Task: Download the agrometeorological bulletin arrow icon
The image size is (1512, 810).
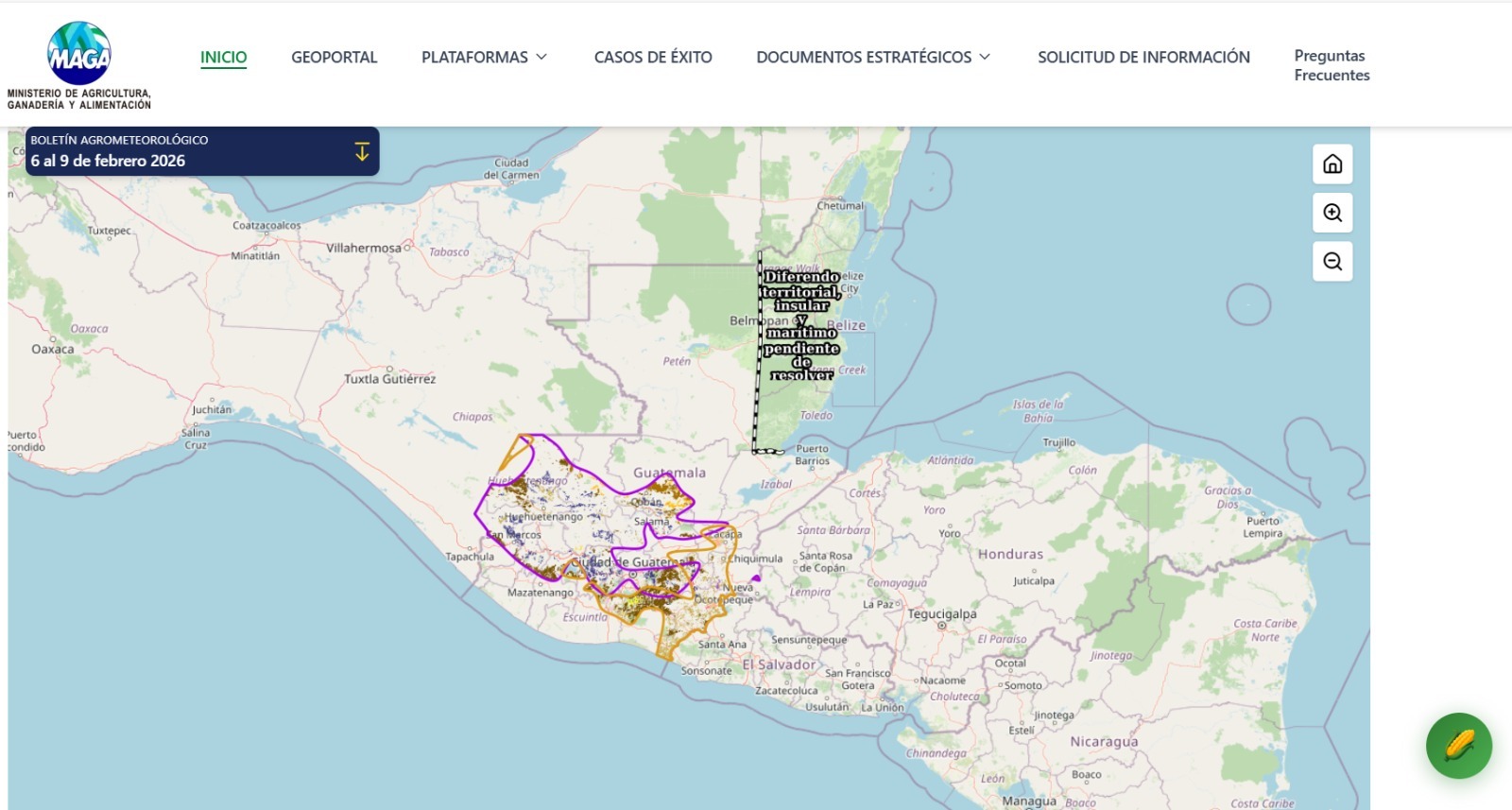Action: click(x=362, y=151)
